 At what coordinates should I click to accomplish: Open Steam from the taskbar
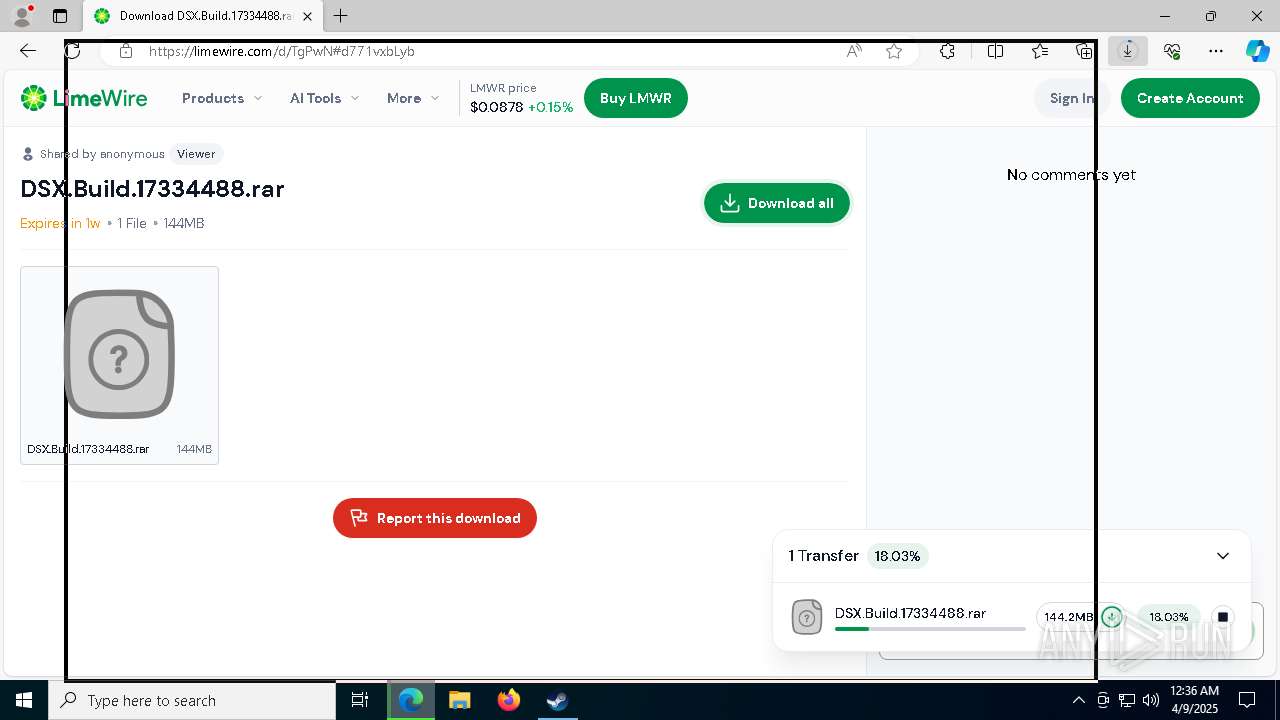click(x=557, y=700)
